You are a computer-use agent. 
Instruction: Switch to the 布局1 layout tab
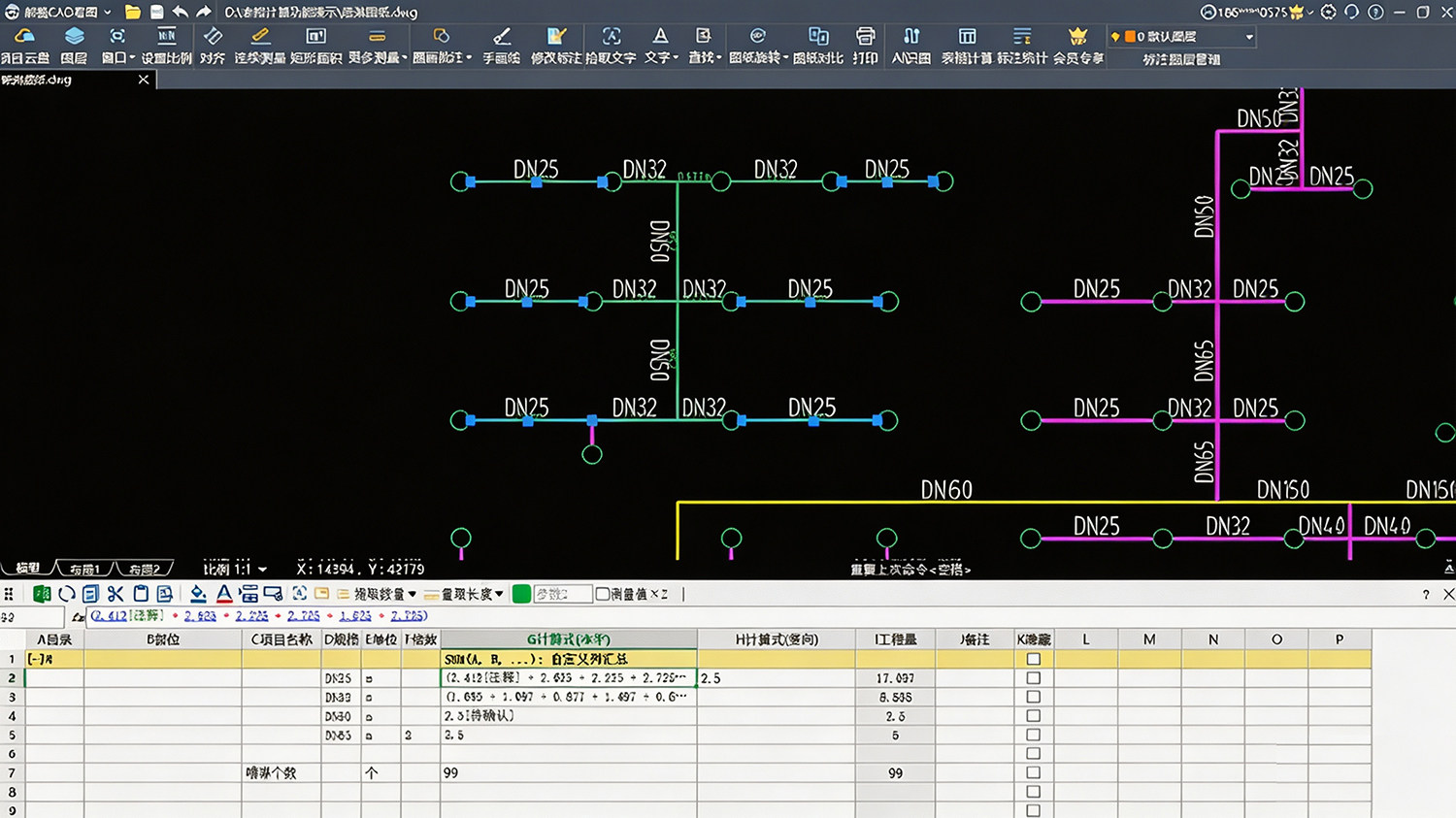pos(84,569)
